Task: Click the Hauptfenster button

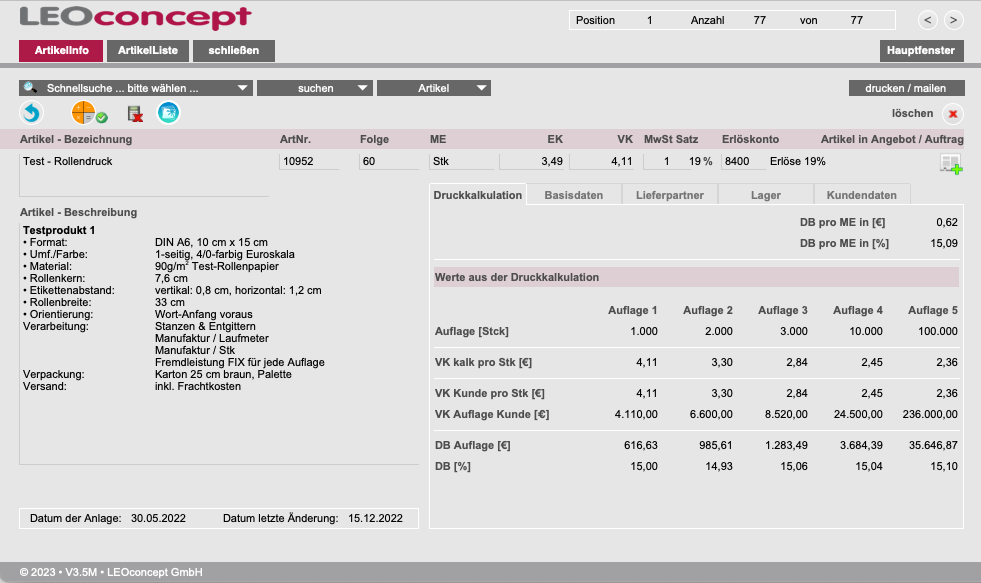Action: click(921, 50)
